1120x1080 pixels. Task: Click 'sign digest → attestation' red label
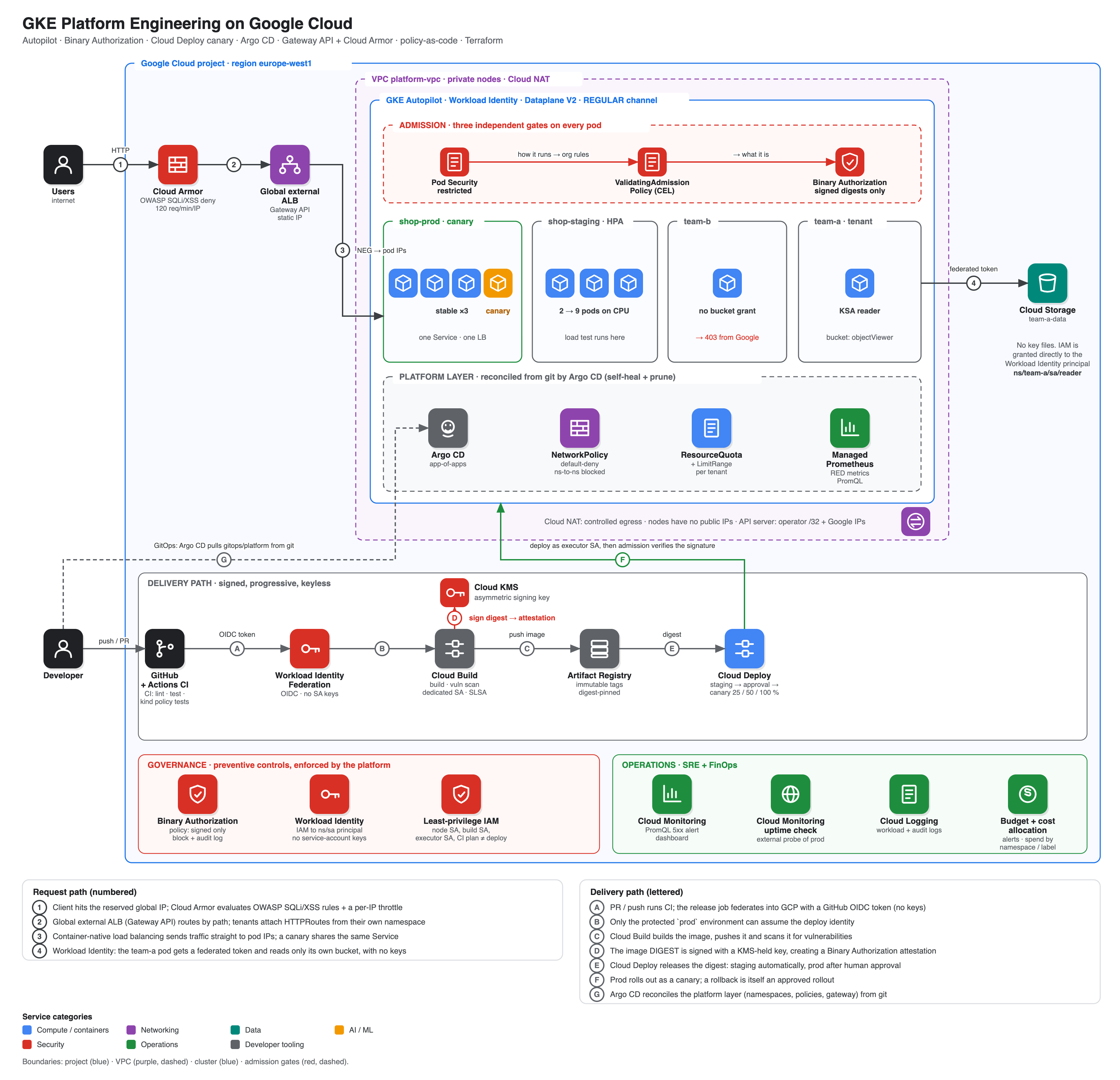pyautogui.click(x=512, y=618)
